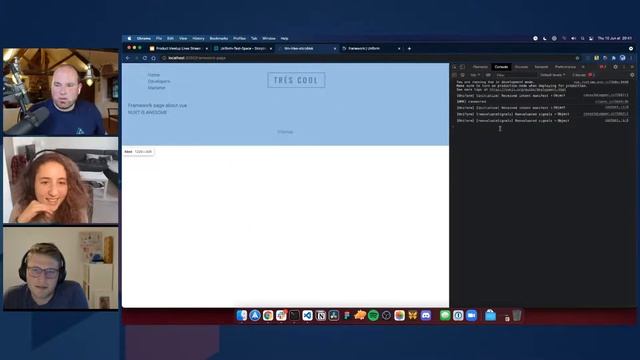Go back in Chrome
This screenshot has height=360, width=640.
click(x=128, y=58)
